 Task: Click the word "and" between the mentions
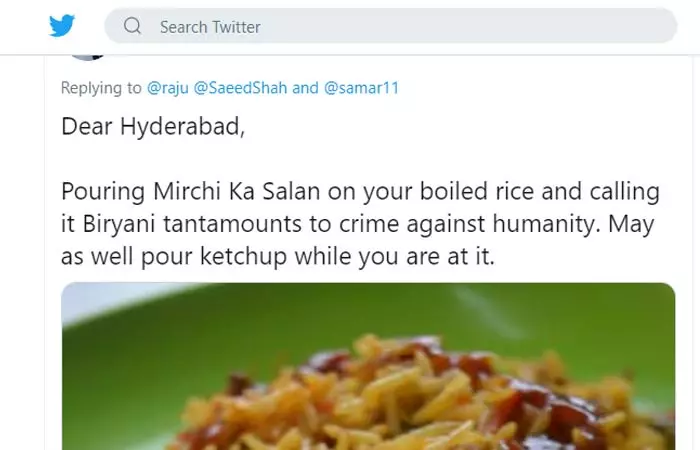point(305,88)
